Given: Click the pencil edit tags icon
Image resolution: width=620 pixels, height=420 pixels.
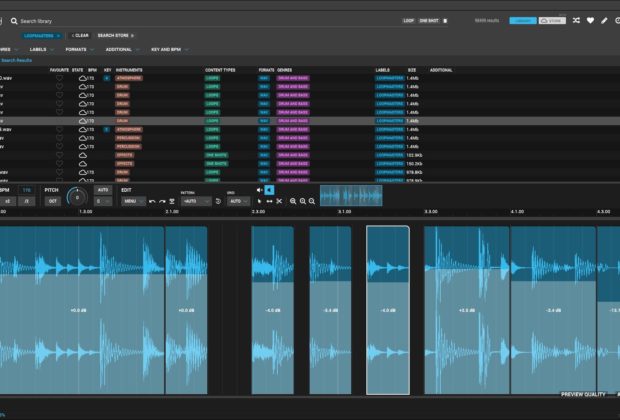Looking at the screenshot, I should click(604, 21).
